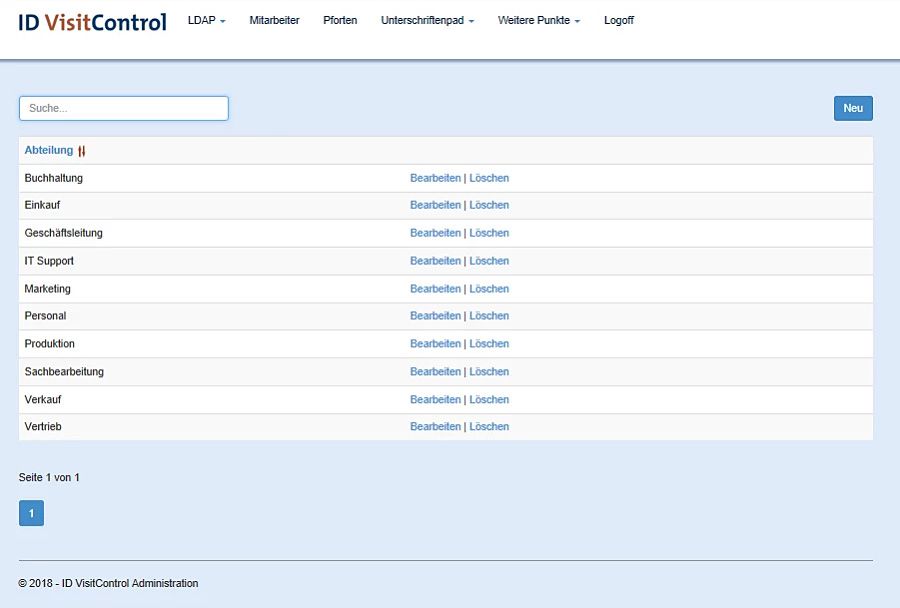Edit the Buchhaltung department

pyautogui.click(x=435, y=178)
